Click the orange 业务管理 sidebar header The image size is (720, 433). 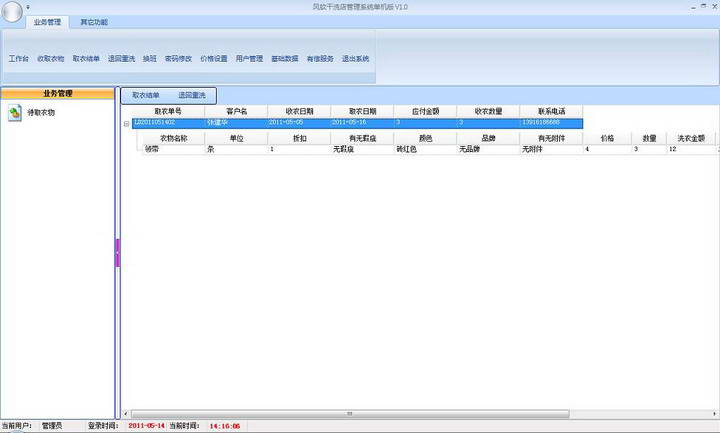point(57,94)
